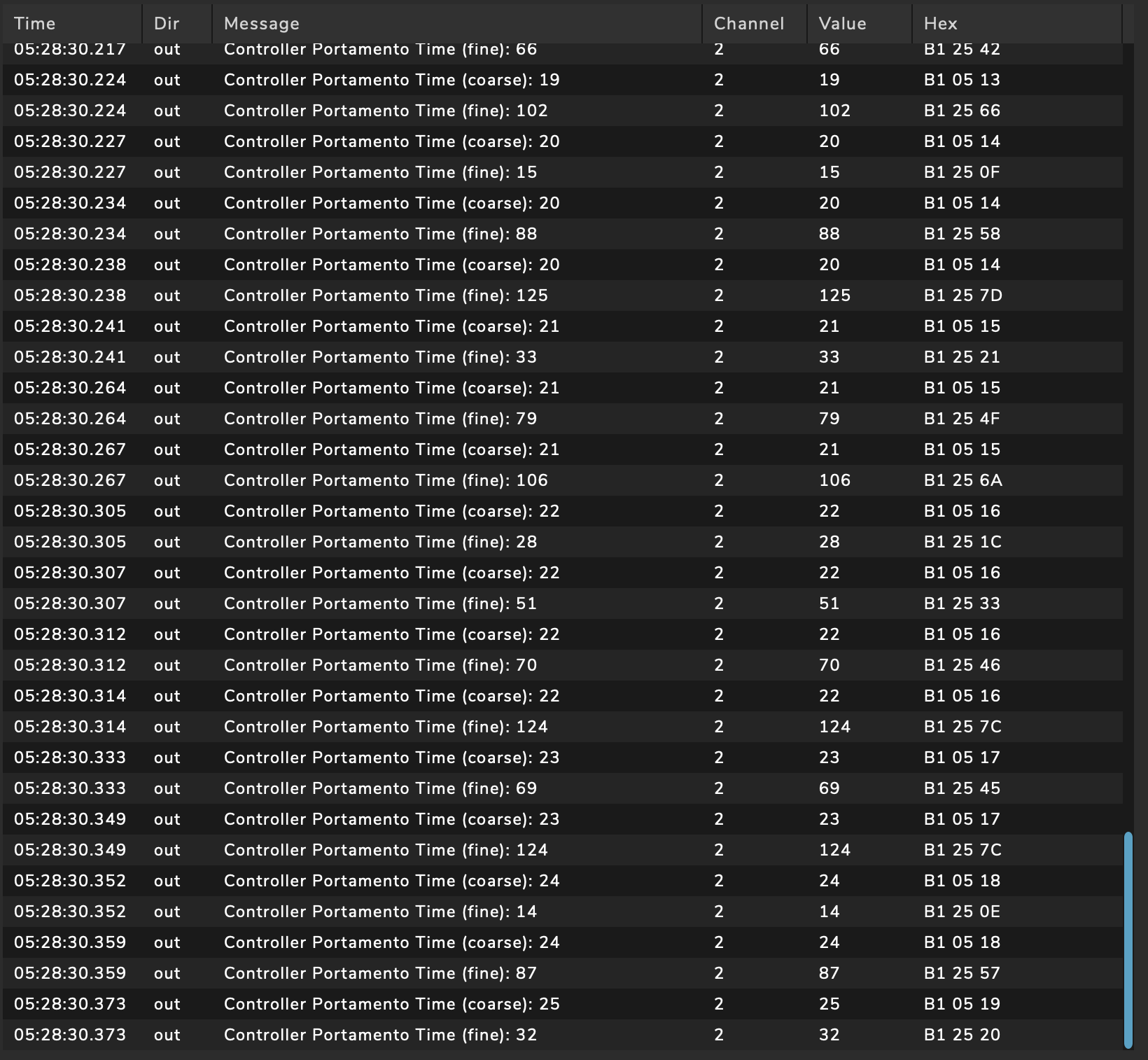The height and width of the screenshot is (1060, 1148).
Task: Click value cell 124 at time 05:28:30.349
Action: (834, 850)
